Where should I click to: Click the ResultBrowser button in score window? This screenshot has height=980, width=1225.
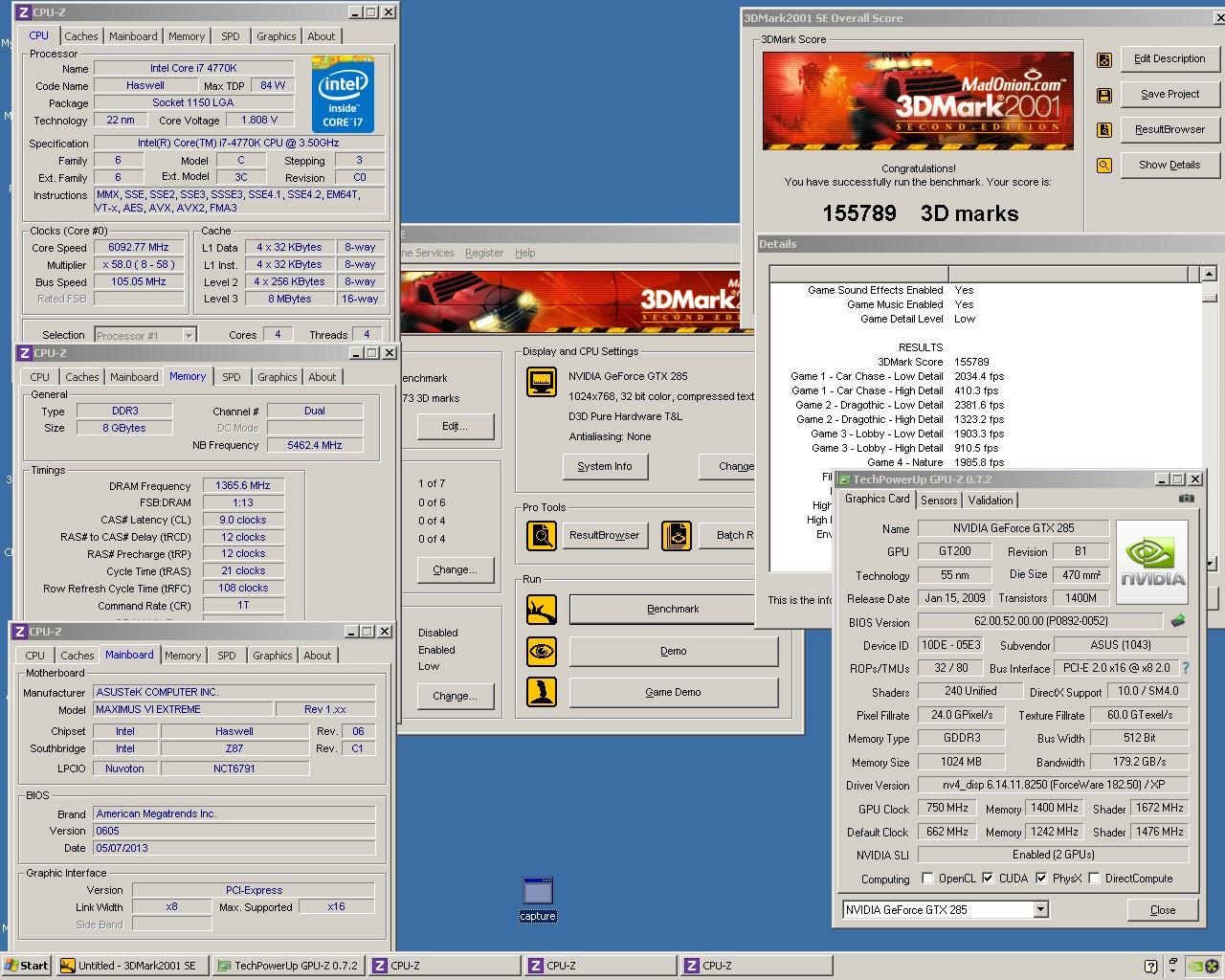pyautogui.click(x=1169, y=129)
